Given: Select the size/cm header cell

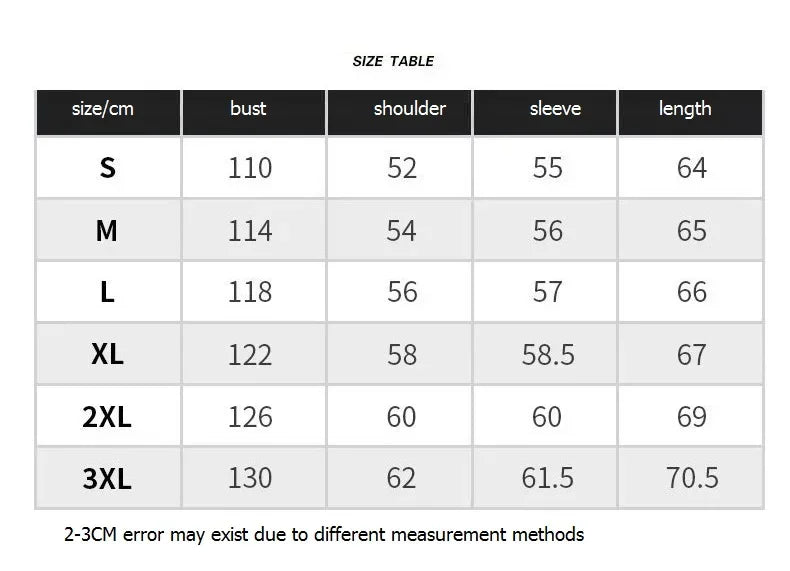Looking at the screenshot, I should tap(103, 109).
